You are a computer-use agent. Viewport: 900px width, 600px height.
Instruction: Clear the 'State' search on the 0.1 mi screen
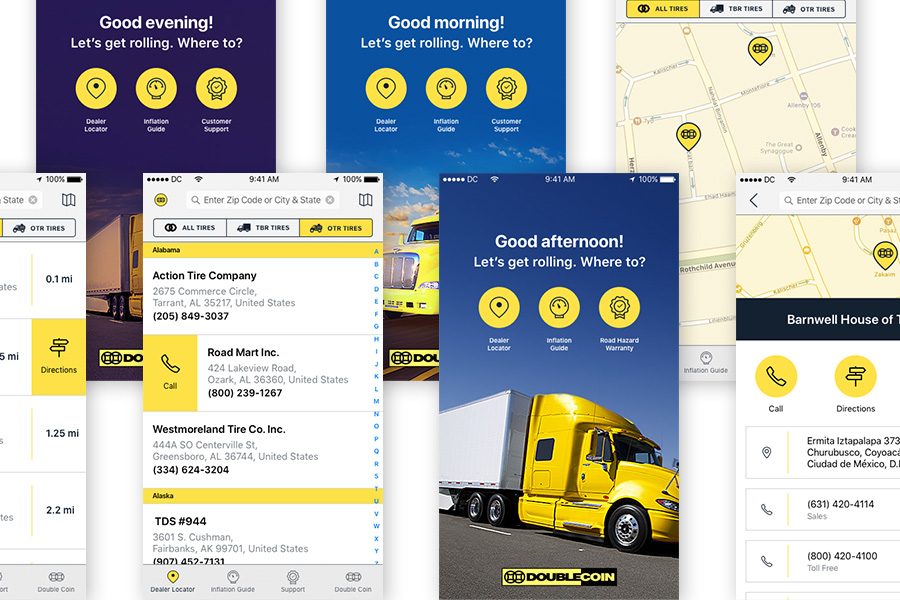point(33,200)
